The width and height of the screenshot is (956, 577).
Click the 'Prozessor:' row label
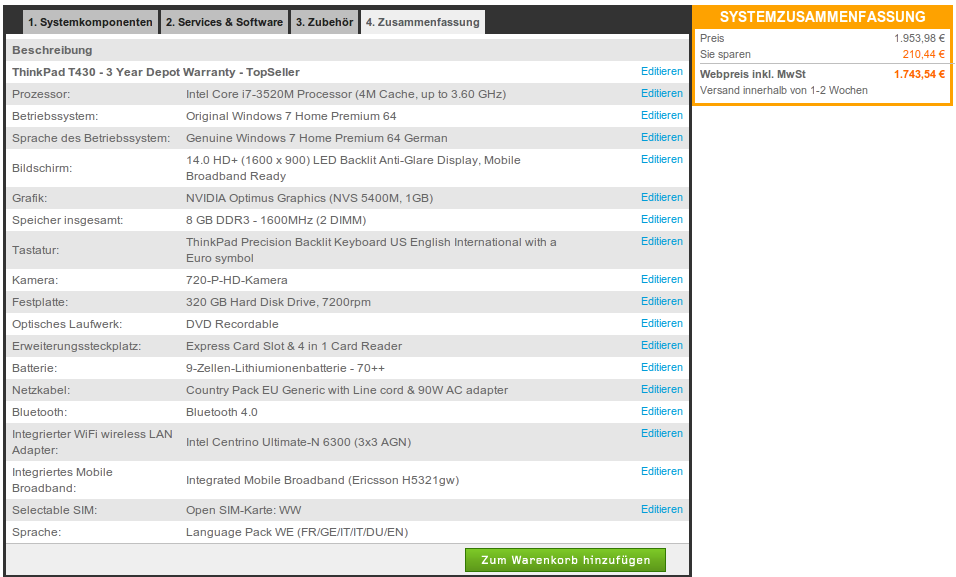(x=41, y=94)
